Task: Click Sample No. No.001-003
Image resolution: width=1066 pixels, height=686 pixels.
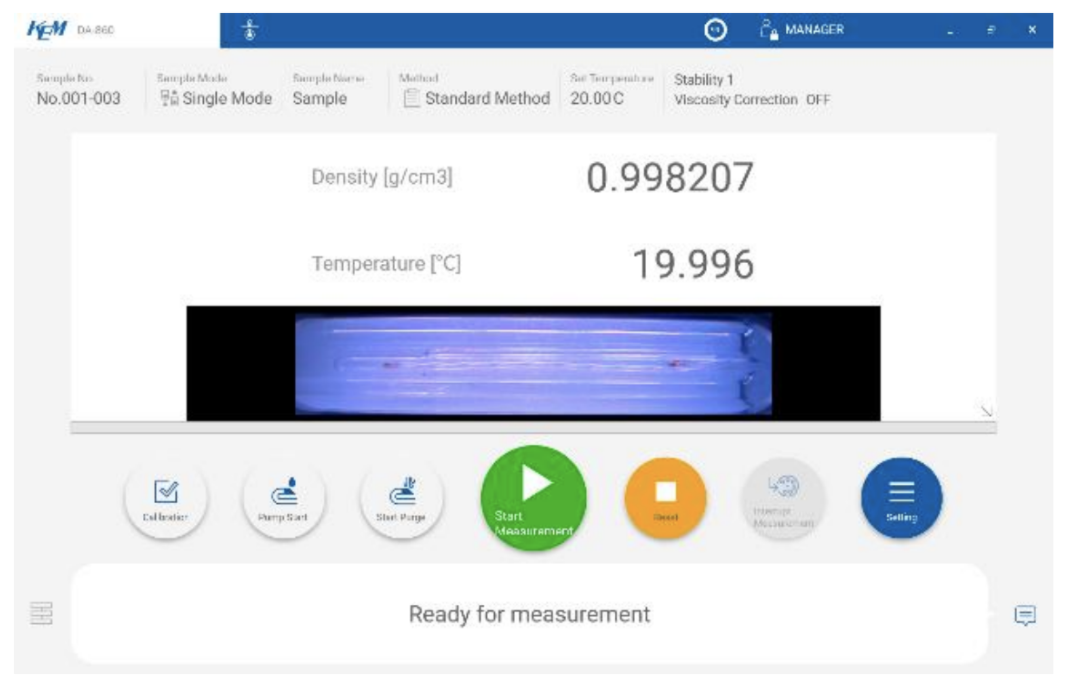Action: pos(78,98)
